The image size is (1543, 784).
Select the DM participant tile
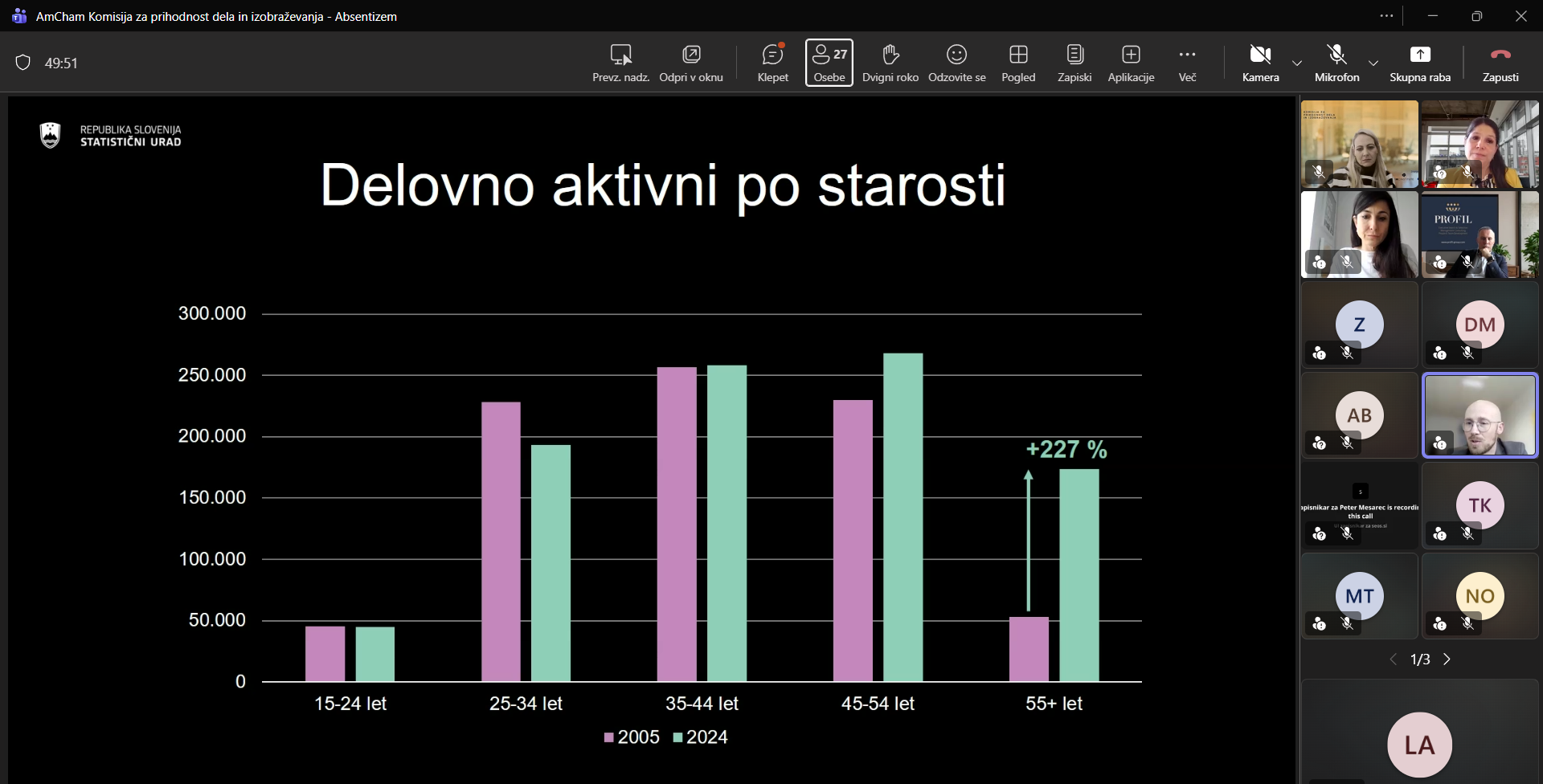pos(1480,325)
